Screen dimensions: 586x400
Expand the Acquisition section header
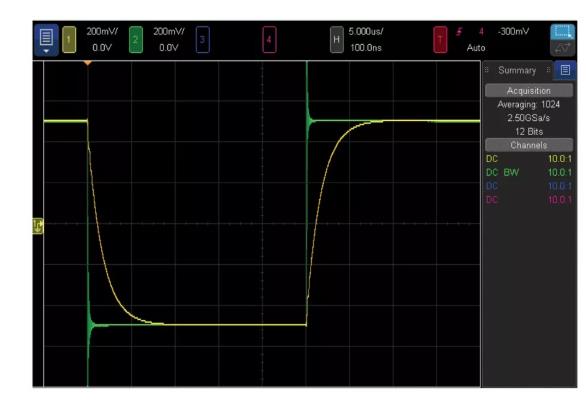pos(528,91)
